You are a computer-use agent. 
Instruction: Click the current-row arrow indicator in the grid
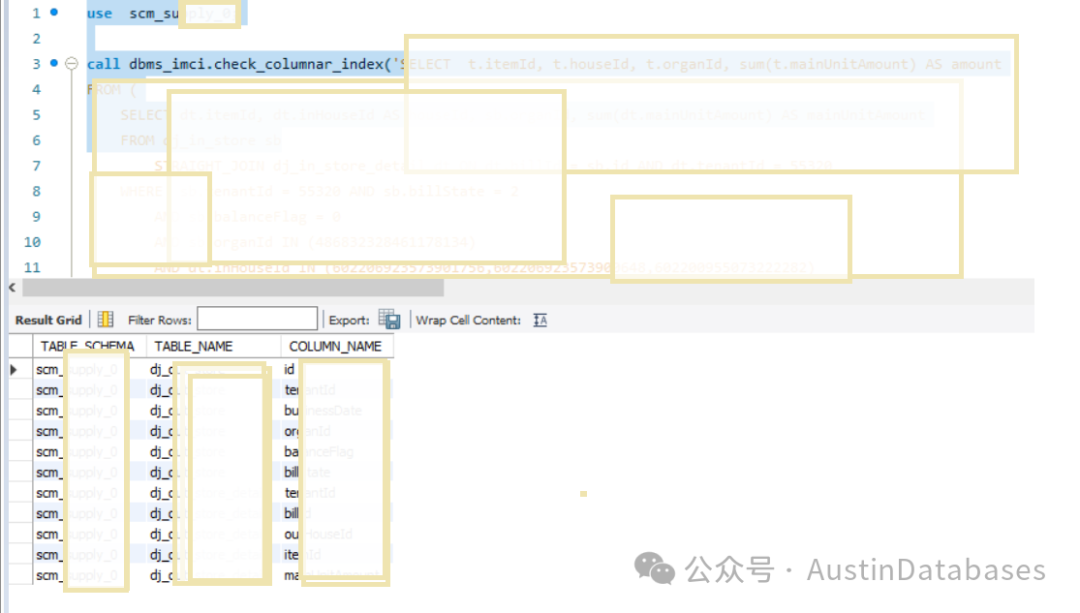(x=14, y=370)
